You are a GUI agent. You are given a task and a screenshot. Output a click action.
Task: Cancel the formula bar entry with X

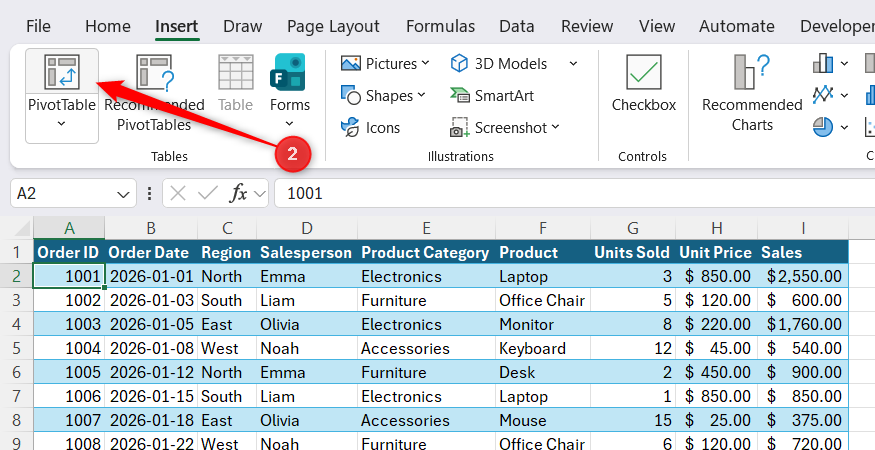pos(177,194)
